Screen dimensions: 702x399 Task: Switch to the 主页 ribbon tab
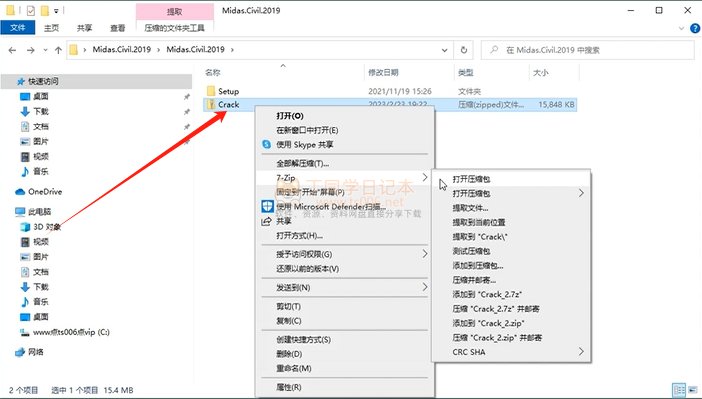tap(51, 28)
